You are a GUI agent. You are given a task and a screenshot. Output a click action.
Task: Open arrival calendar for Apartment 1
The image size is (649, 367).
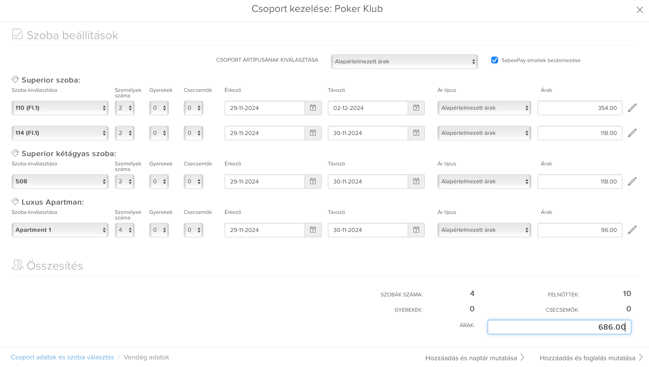[x=313, y=230]
